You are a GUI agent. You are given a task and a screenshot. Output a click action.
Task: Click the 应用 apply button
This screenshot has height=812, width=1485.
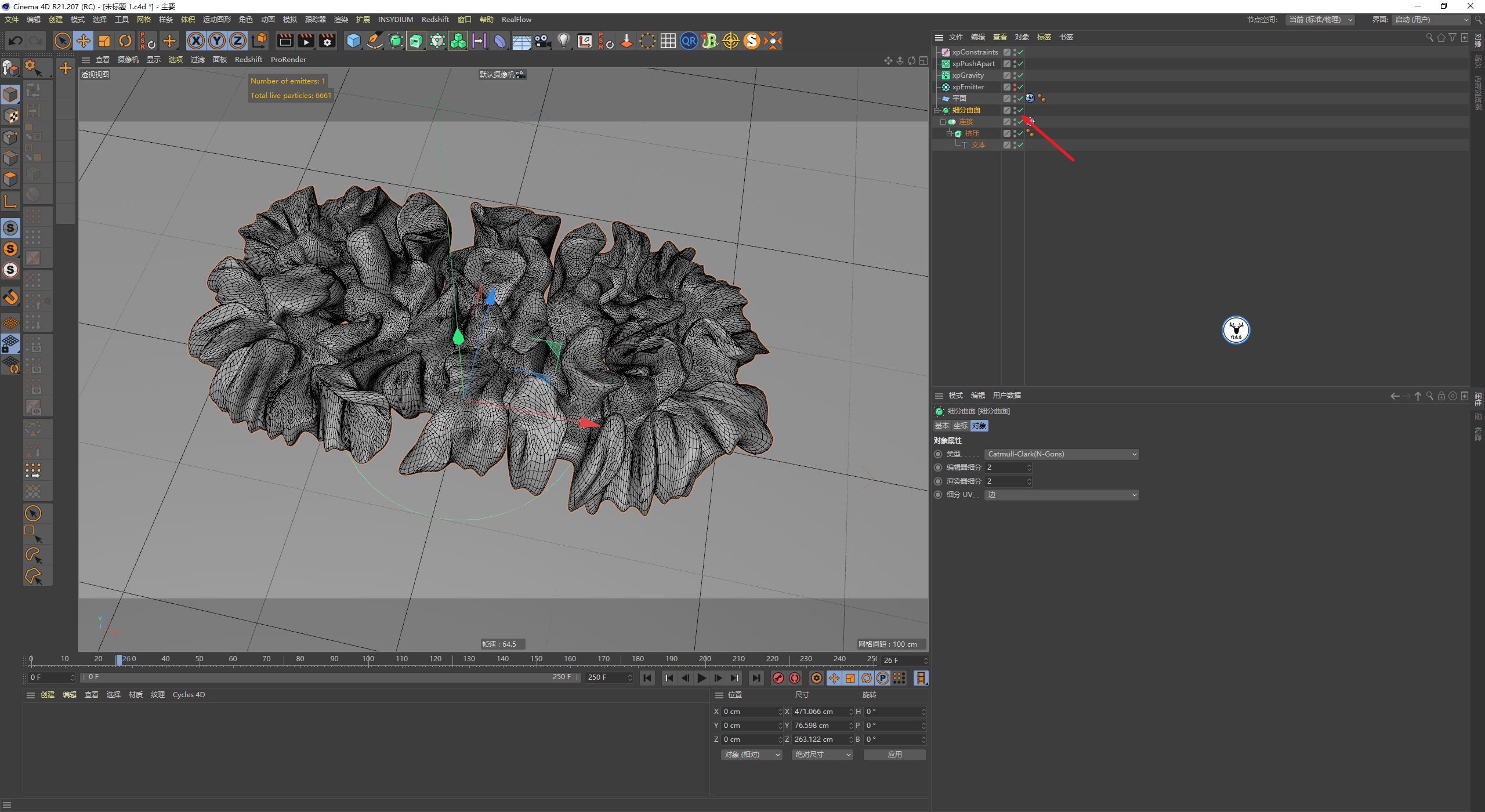[894, 755]
